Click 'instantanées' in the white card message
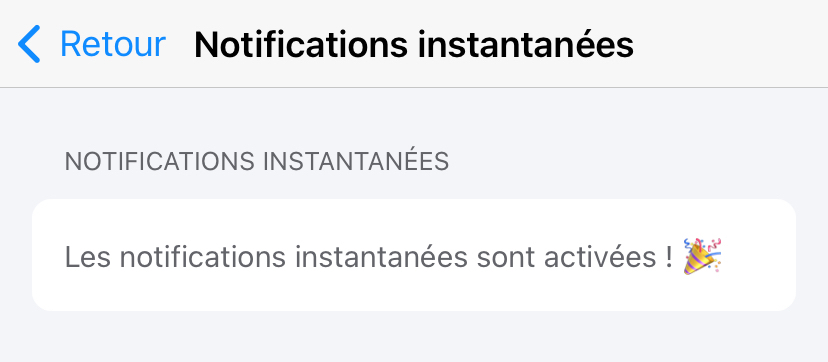 coord(381,257)
